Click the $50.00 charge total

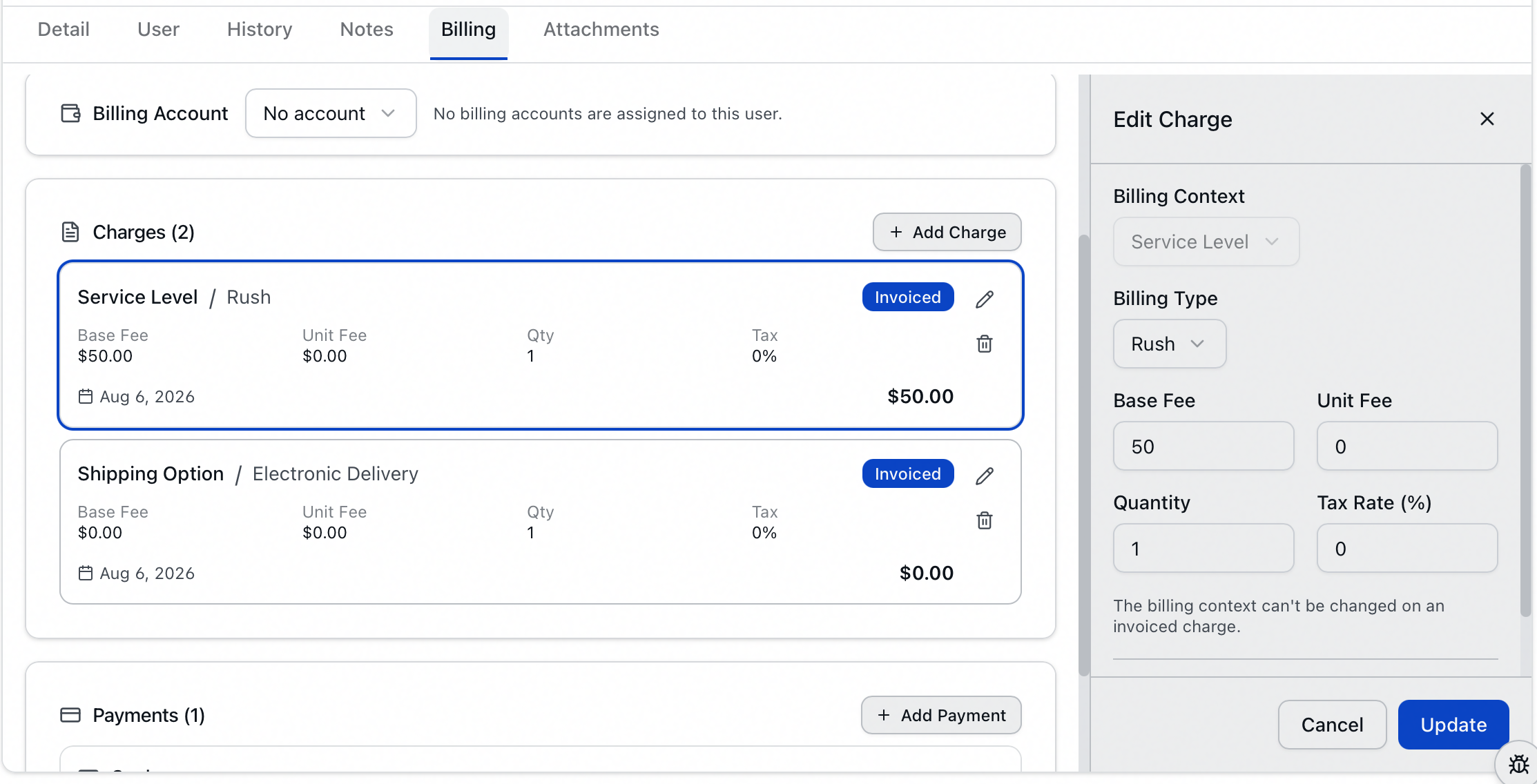[920, 396]
